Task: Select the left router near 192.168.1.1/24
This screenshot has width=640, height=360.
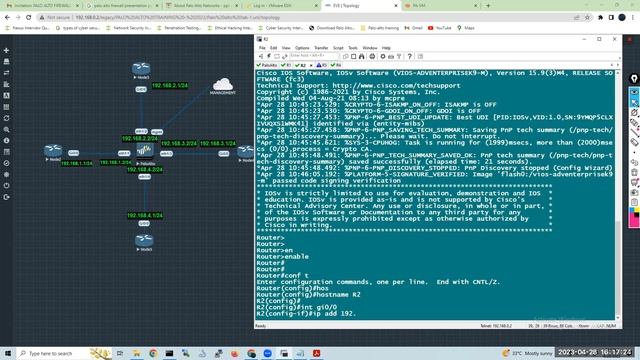Action: point(53,150)
